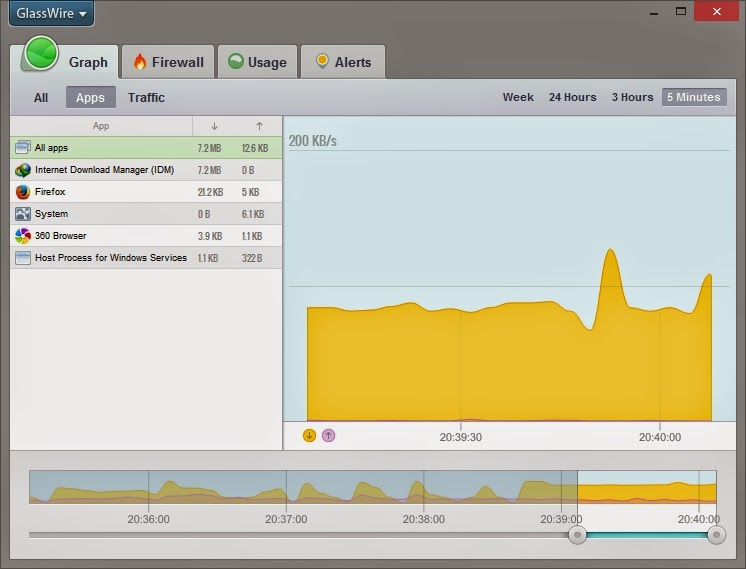Image resolution: width=746 pixels, height=569 pixels.
Task: Select the System row
Action: [146, 214]
